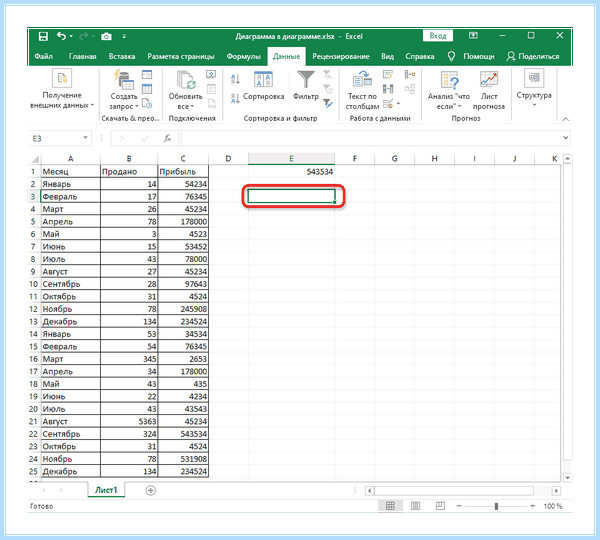Click the 100 % zoom level

(553, 506)
